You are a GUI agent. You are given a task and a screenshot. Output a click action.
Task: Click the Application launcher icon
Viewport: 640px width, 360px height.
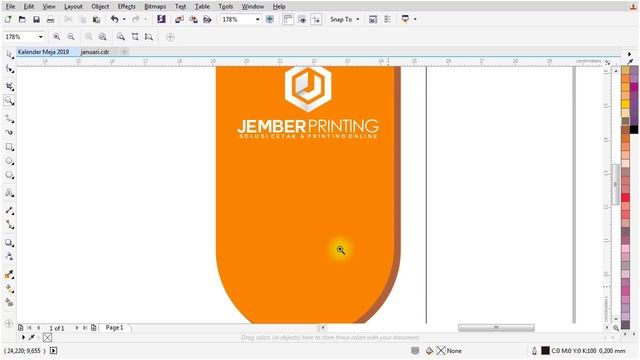[x=405, y=19]
